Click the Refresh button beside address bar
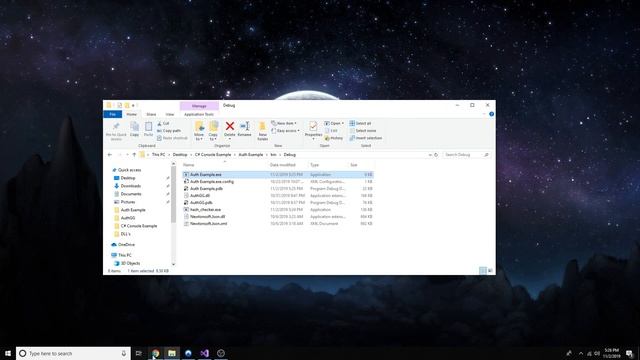Viewport: 640px width, 360px height. tap(436, 155)
